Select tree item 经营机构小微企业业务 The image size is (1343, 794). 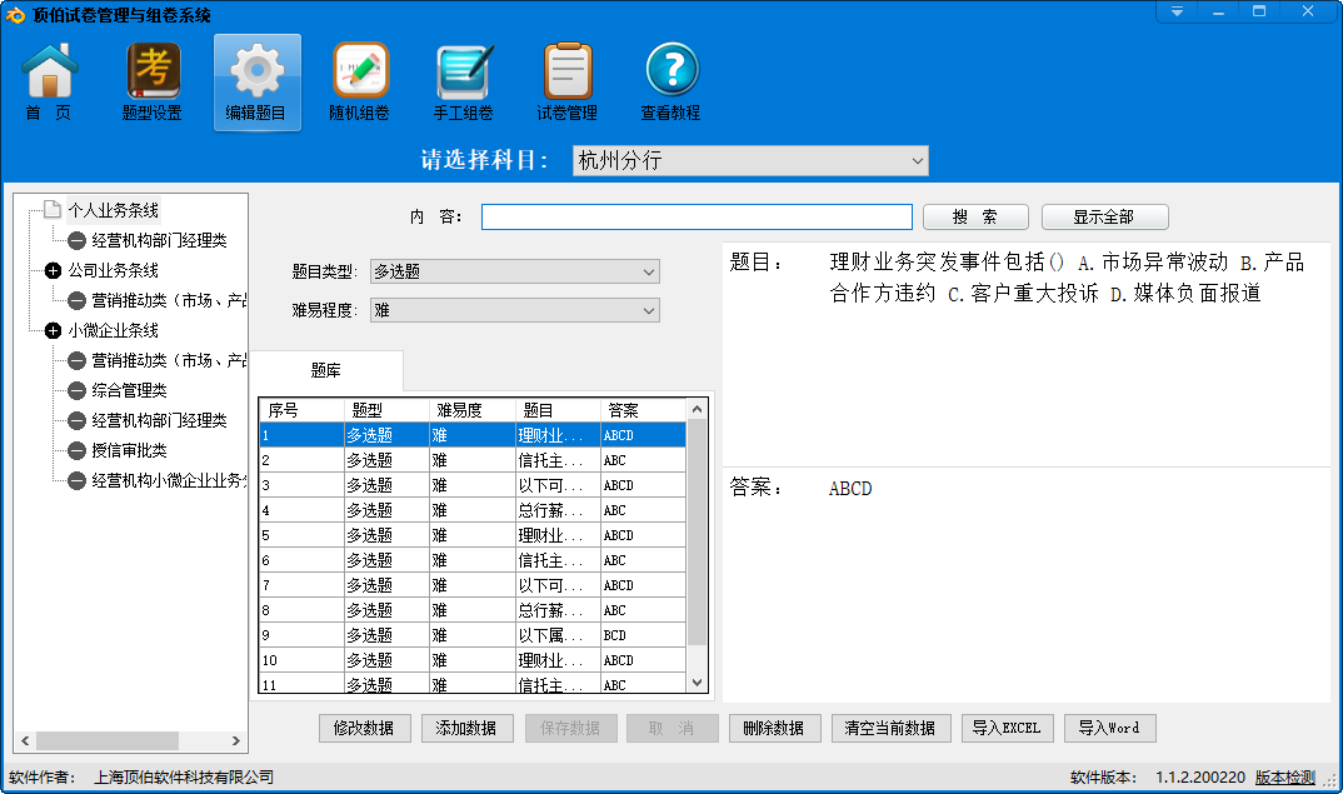coord(169,481)
